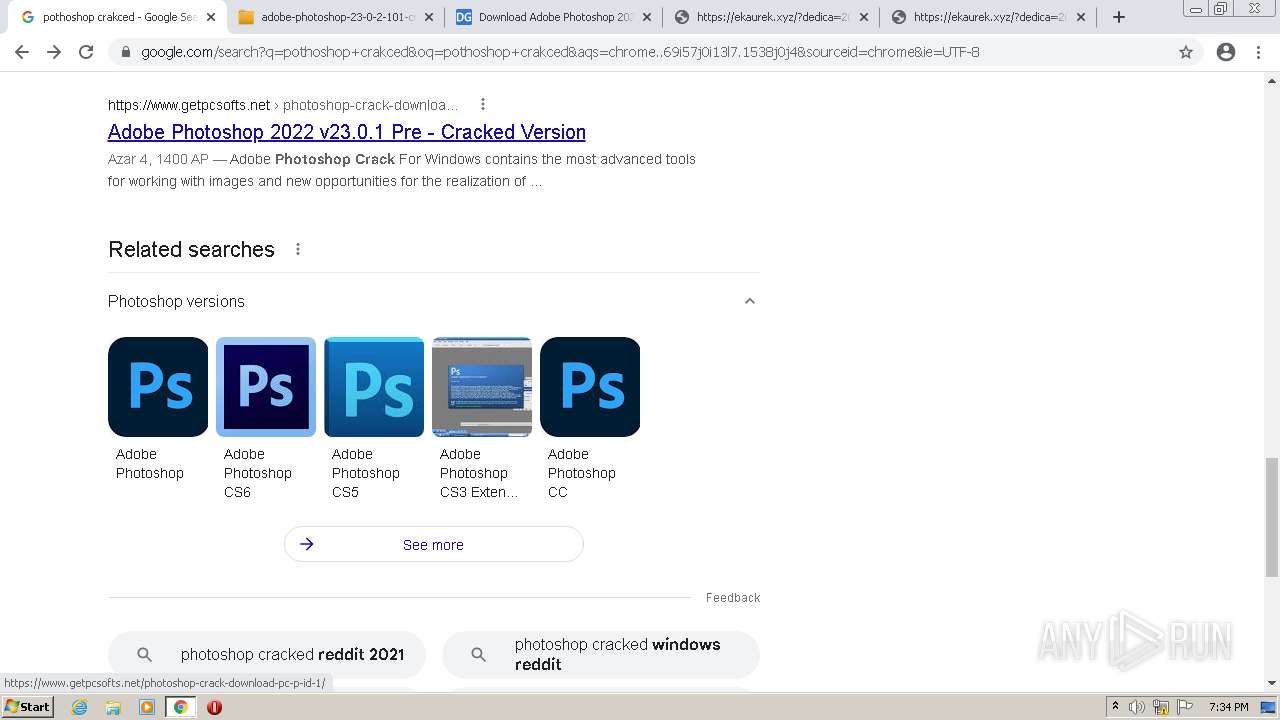Open the Action Center flag icon
Screen dimensions: 1280x720
[1184, 707]
